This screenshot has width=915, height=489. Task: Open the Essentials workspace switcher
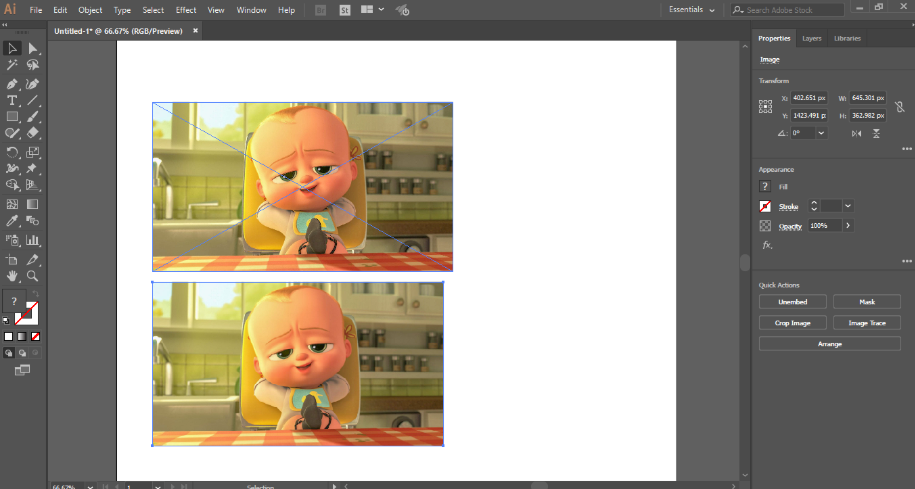point(692,10)
